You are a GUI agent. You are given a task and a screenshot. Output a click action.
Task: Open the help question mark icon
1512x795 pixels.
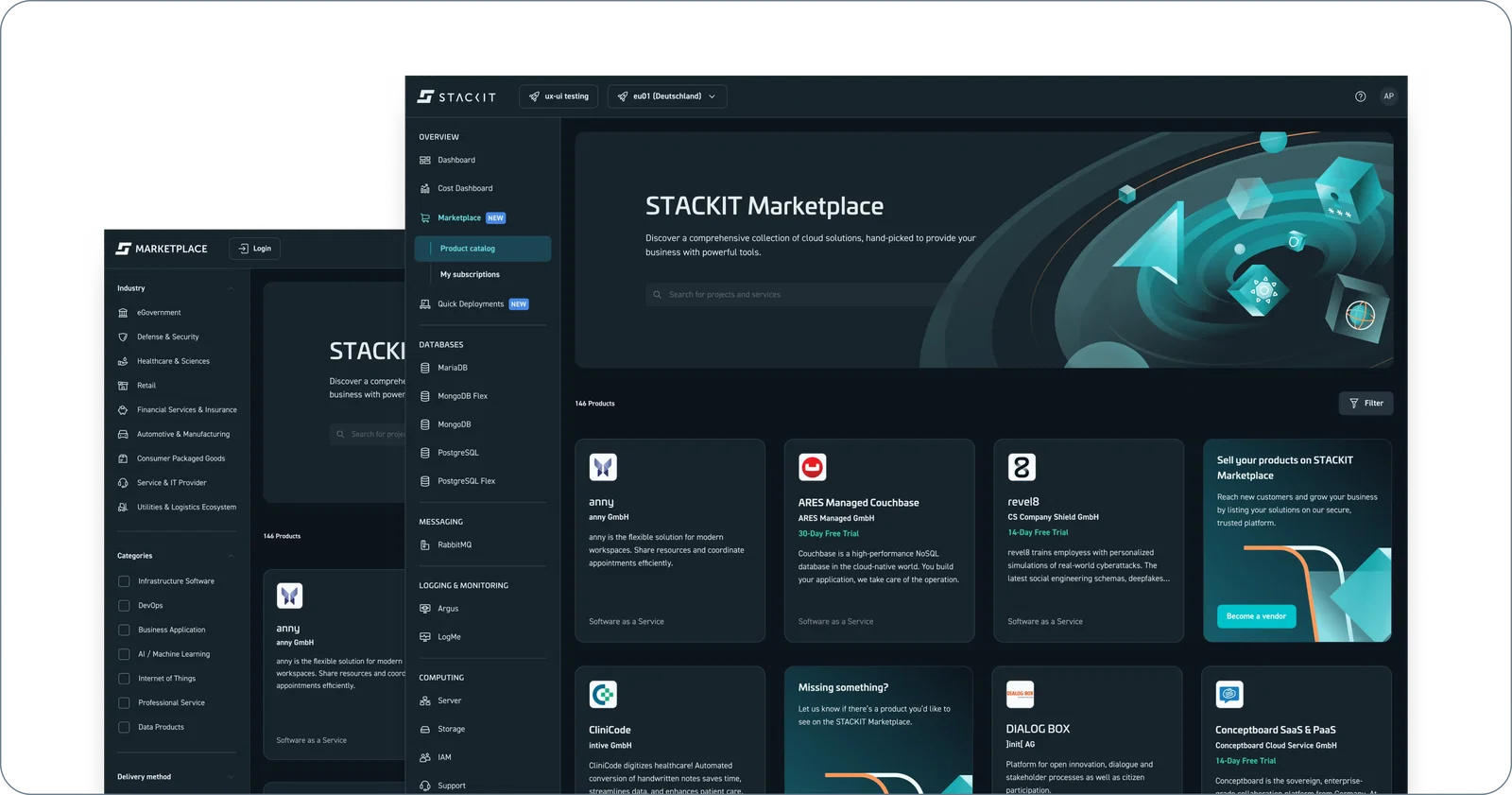[1360, 96]
